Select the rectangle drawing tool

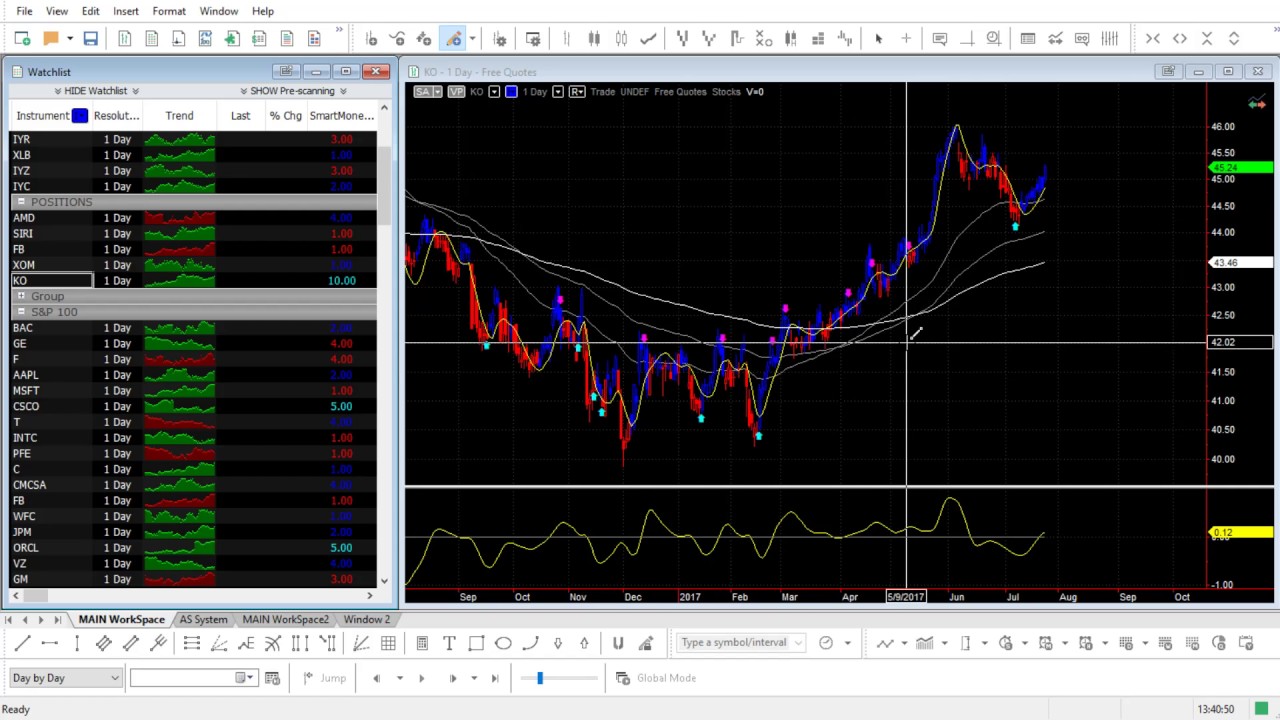point(476,643)
